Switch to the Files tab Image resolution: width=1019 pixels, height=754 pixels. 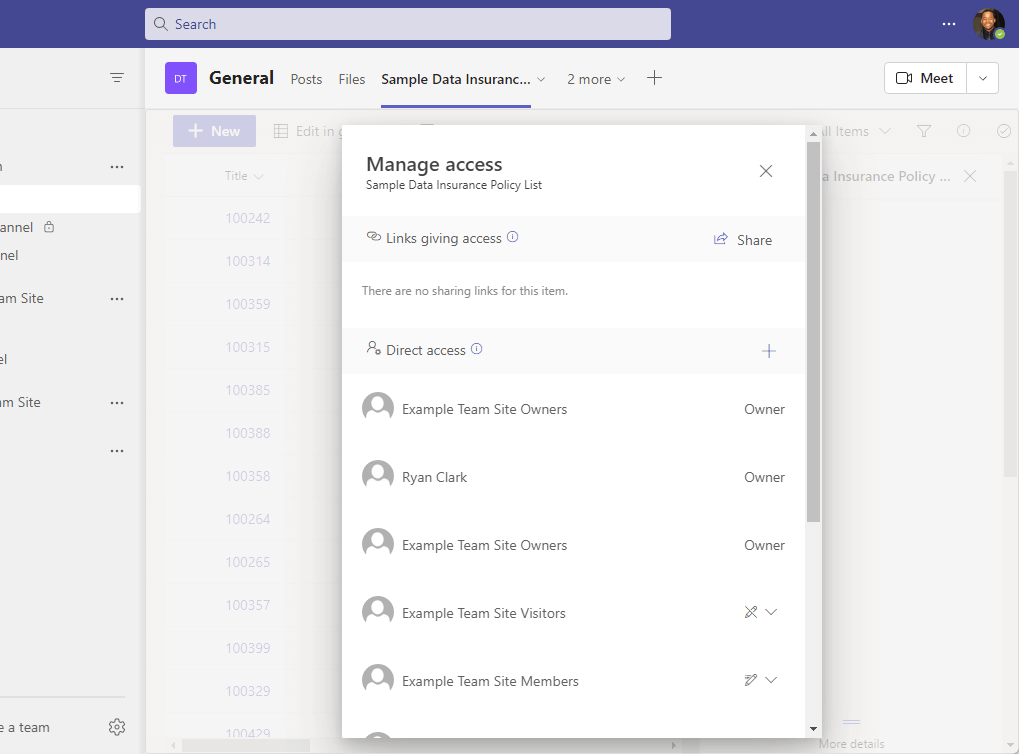(352, 79)
